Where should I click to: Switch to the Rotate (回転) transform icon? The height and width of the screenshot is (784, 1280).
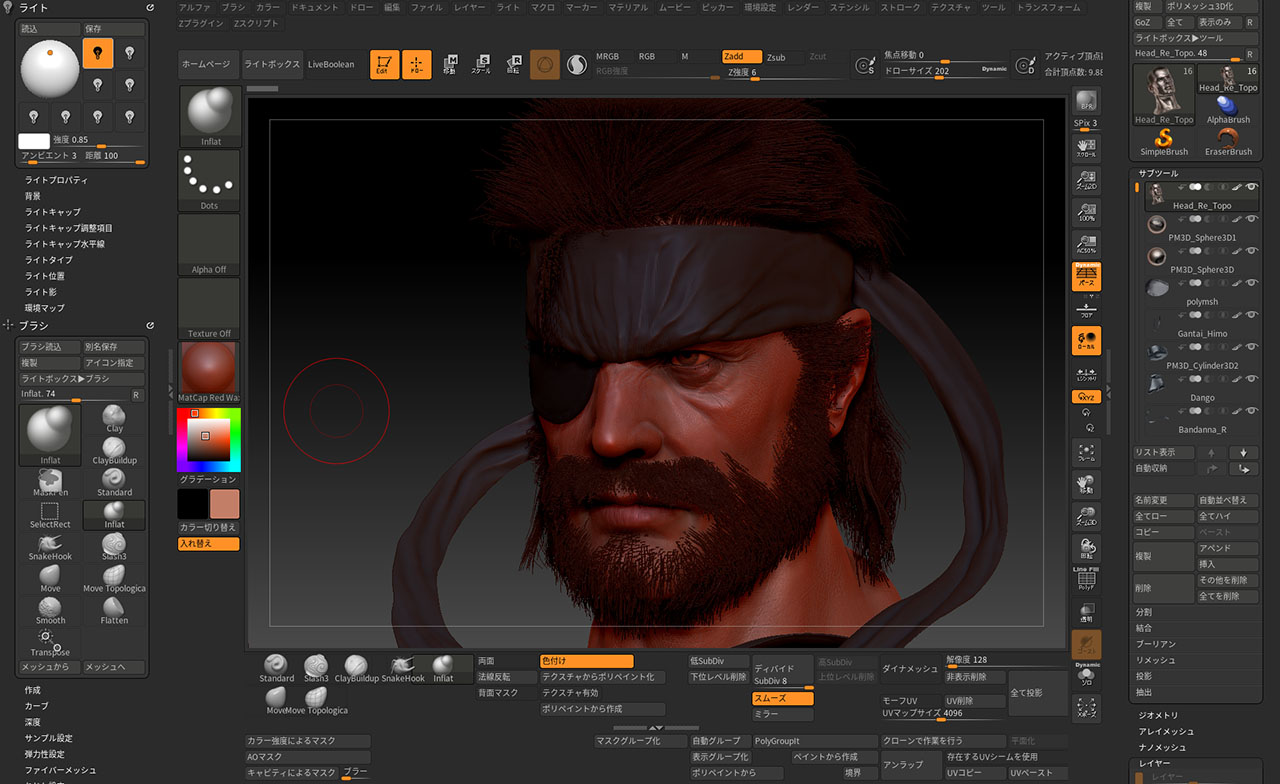[512, 64]
